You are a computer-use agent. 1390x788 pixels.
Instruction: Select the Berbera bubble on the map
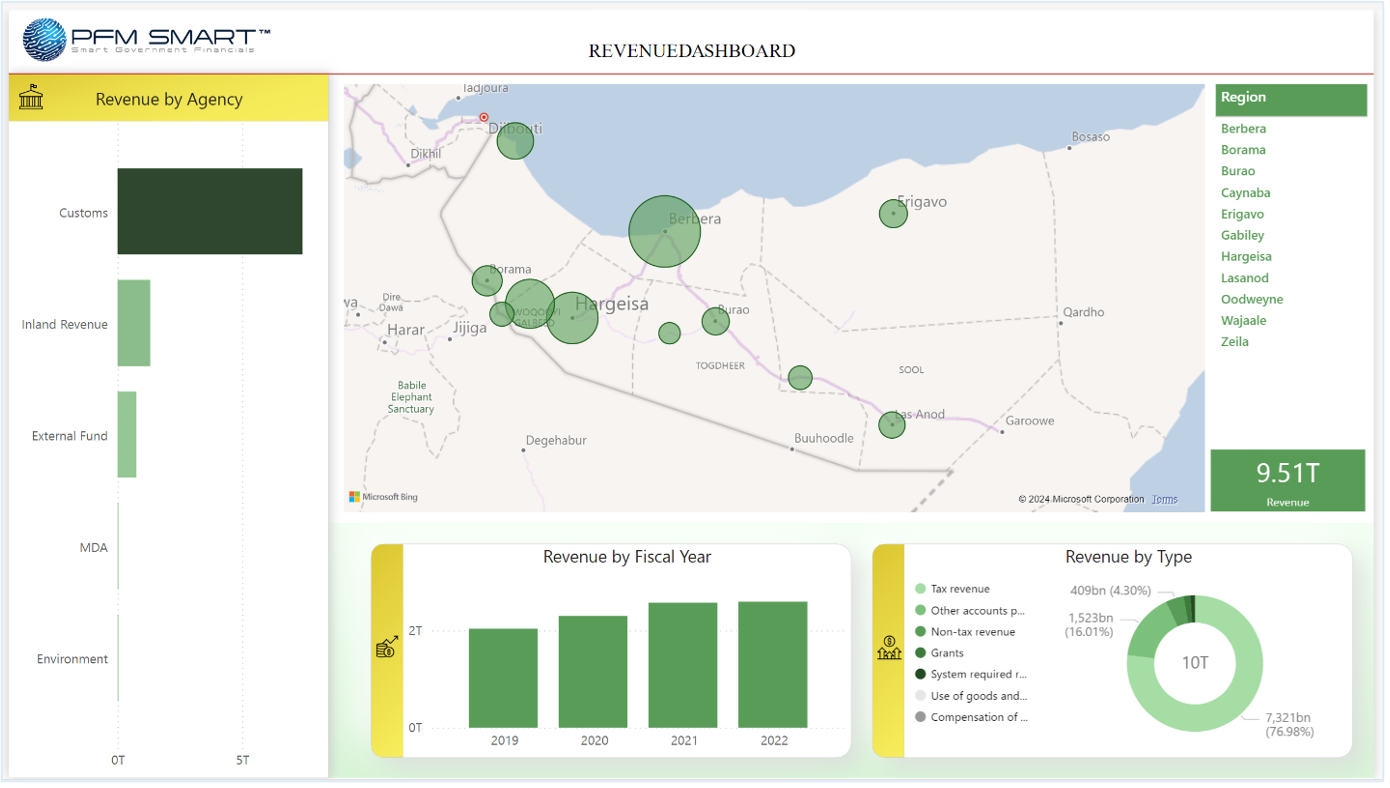point(664,231)
